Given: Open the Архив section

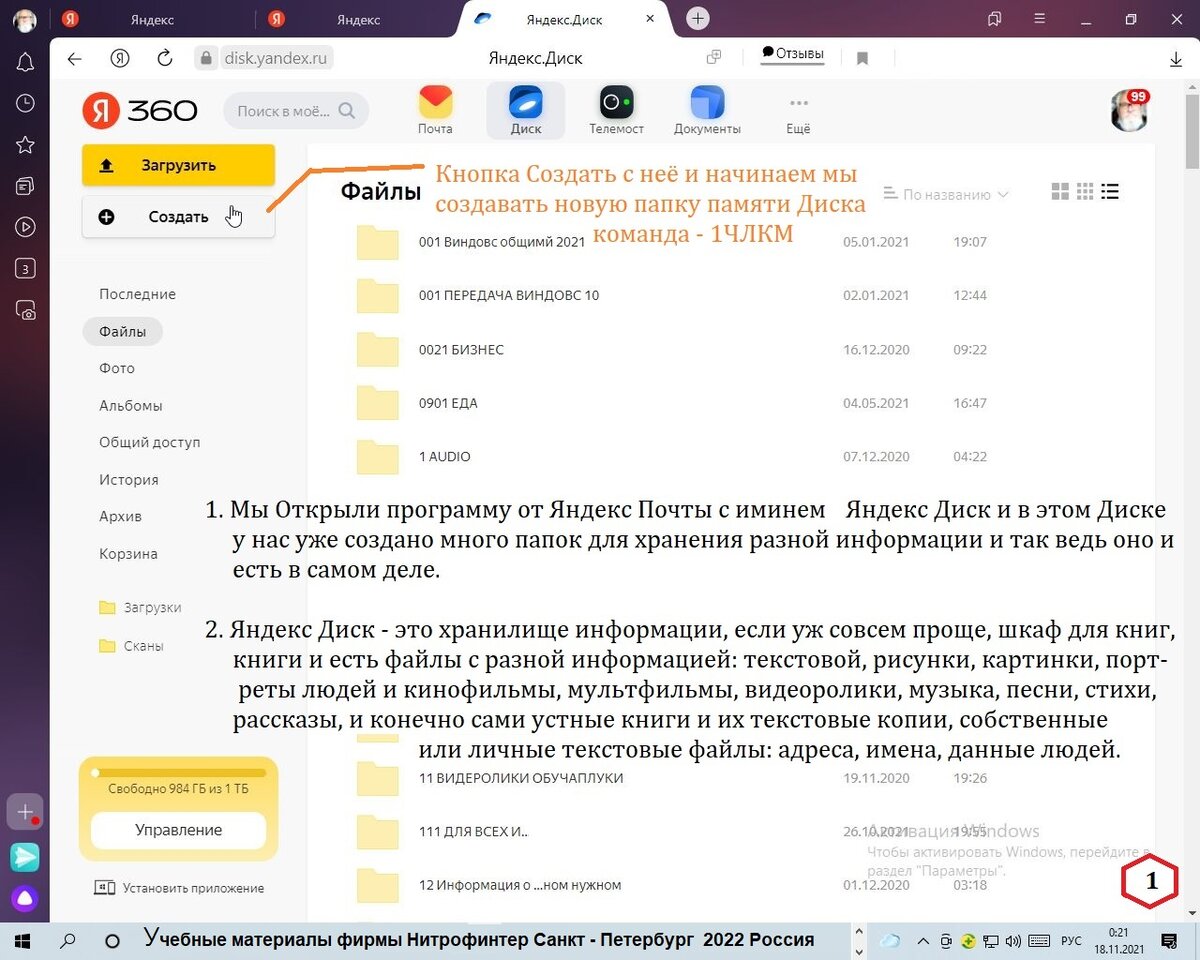Looking at the screenshot, I should [120, 517].
